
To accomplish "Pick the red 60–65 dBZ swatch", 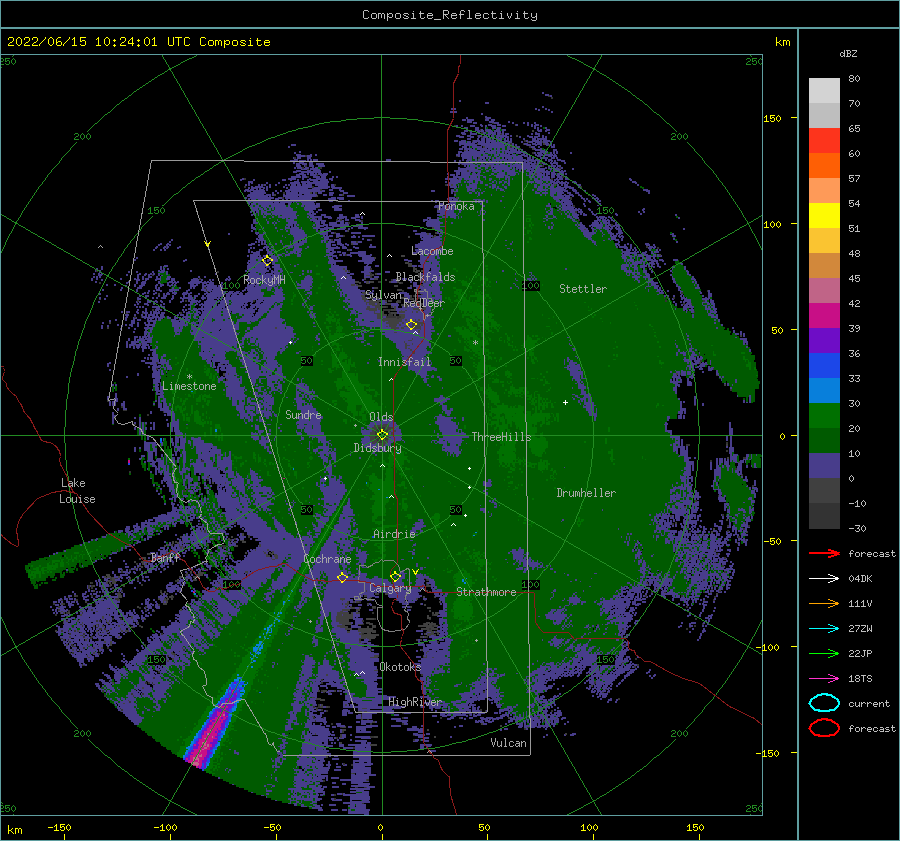I will point(824,141).
